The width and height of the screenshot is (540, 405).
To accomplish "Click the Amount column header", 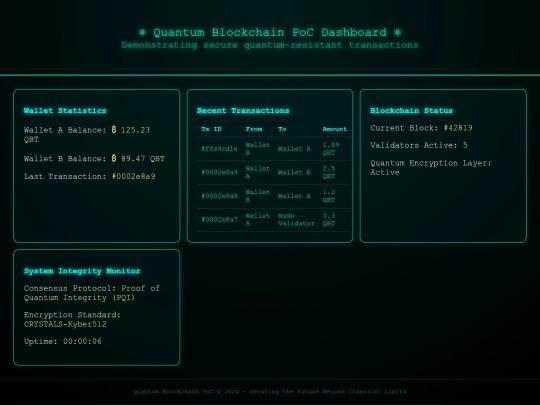I will [x=335, y=129].
